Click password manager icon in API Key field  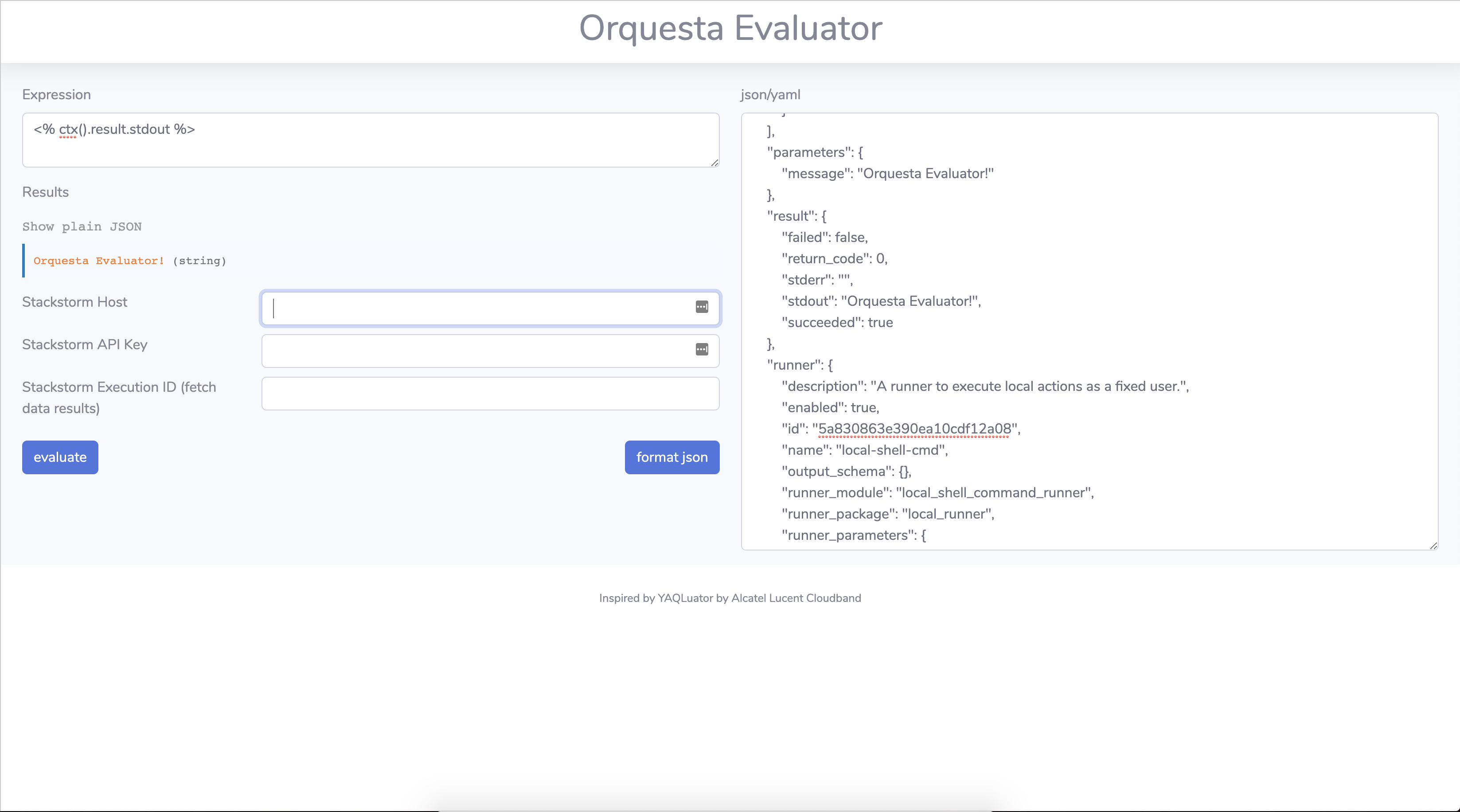[702, 349]
